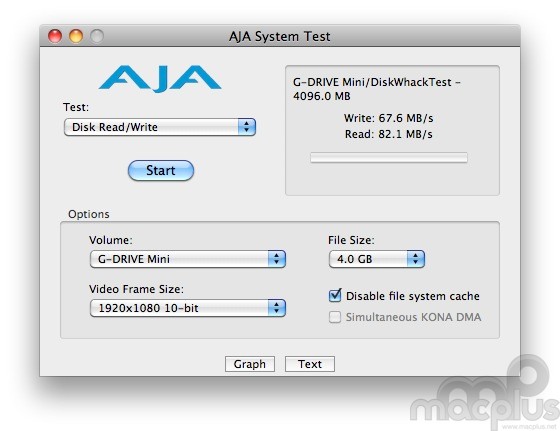The height and width of the screenshot is (431, 560).
Task: Click the File Size: label
Action: 351,240
